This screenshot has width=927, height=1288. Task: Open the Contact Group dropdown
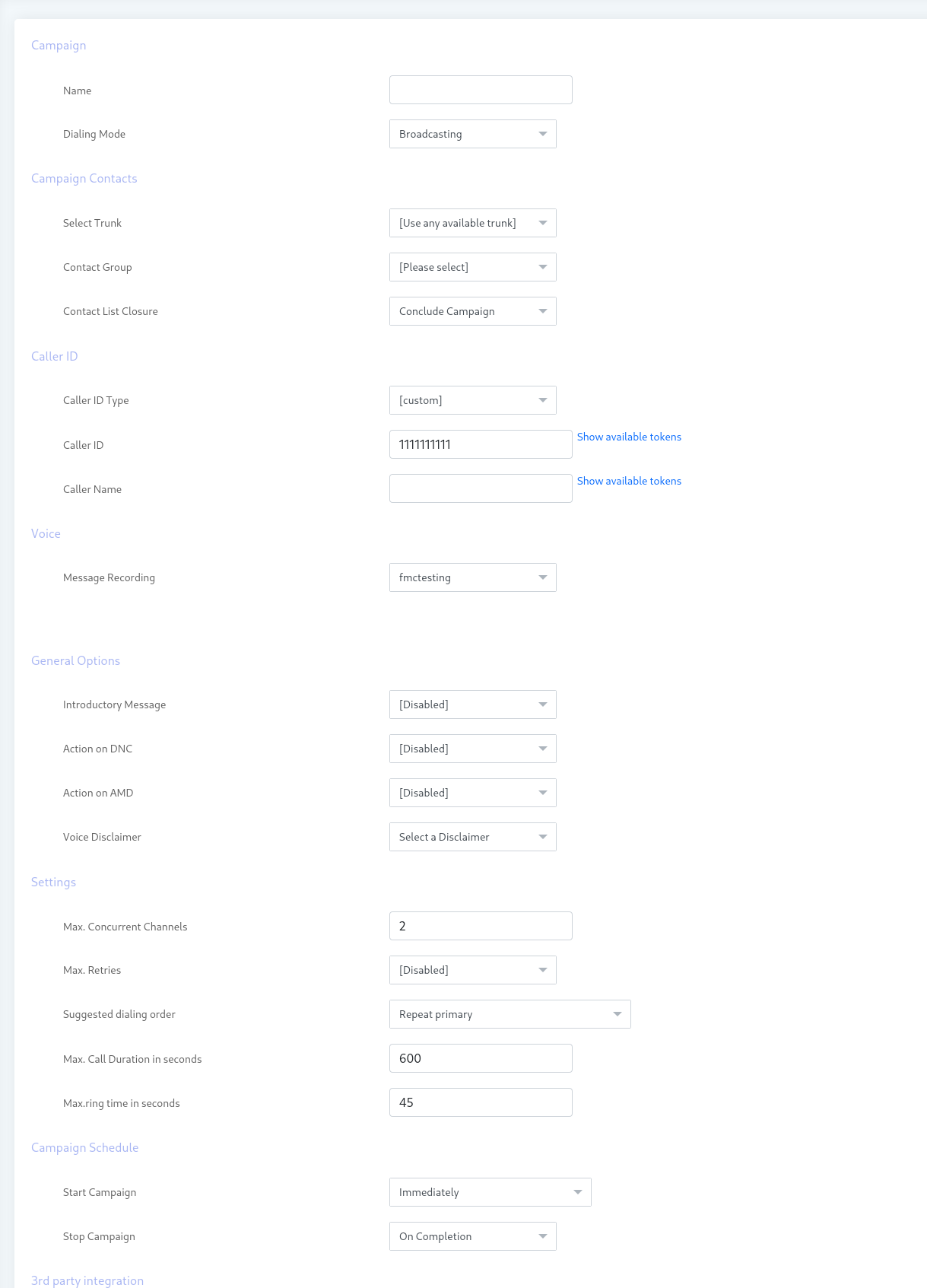click(x=473, y=267)
